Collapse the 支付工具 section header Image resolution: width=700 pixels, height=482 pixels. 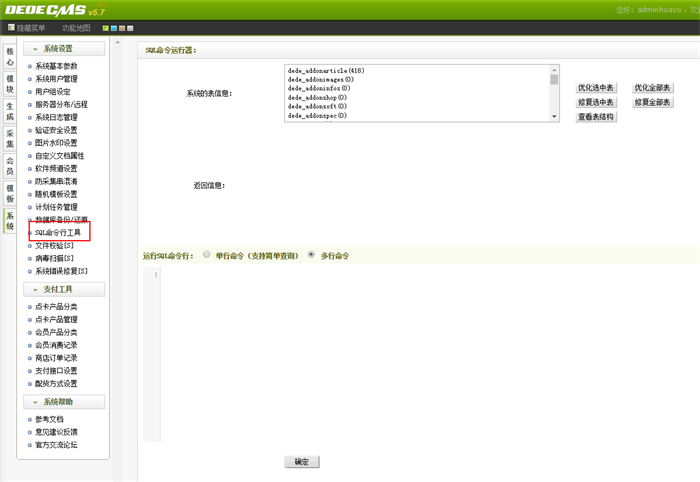(64, 289)
